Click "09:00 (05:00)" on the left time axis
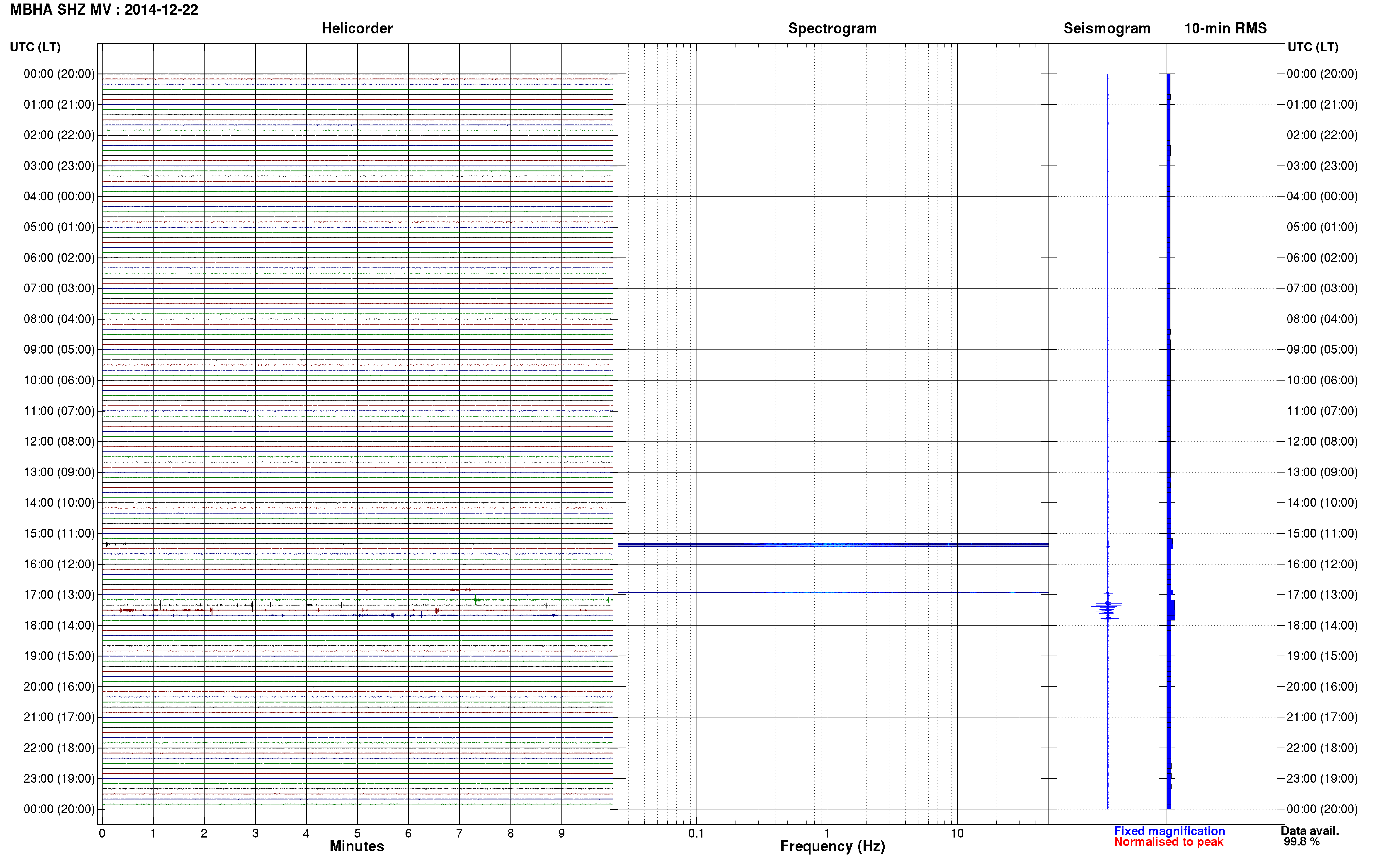 point(59,349)
